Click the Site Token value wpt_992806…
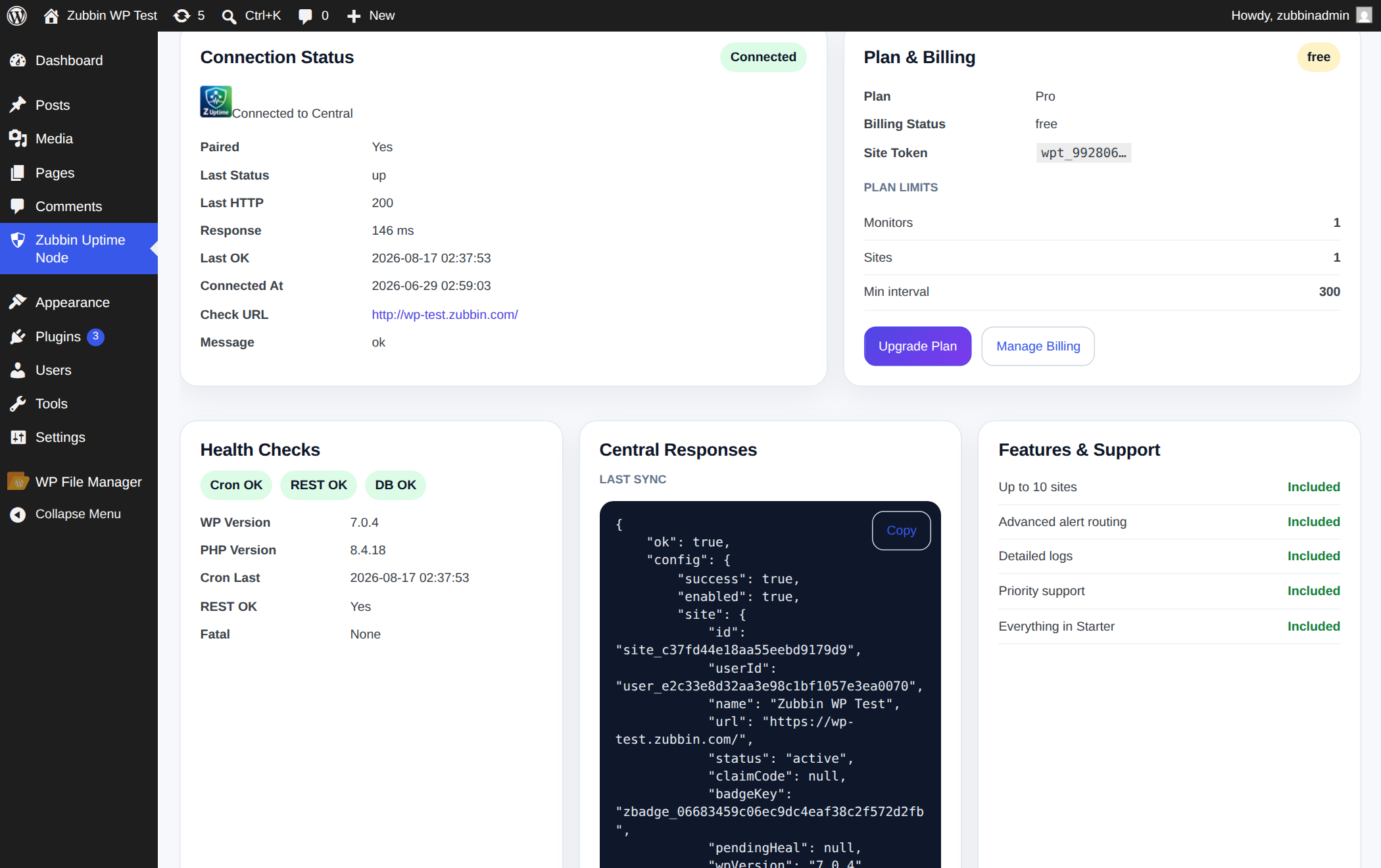The image size is (1381, 868). (x=1084, y=153)
